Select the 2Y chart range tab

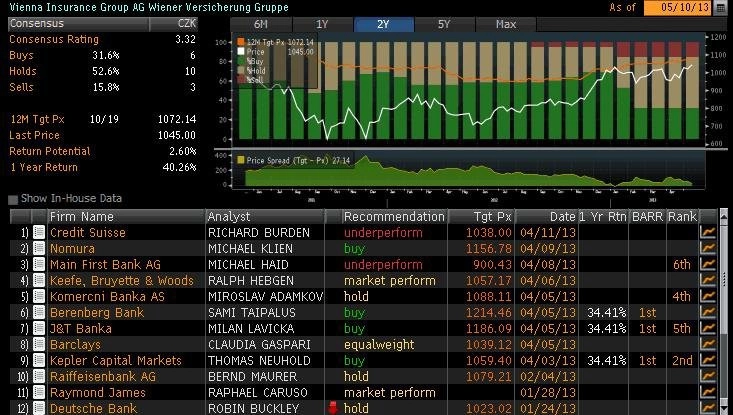pos(383,24)
